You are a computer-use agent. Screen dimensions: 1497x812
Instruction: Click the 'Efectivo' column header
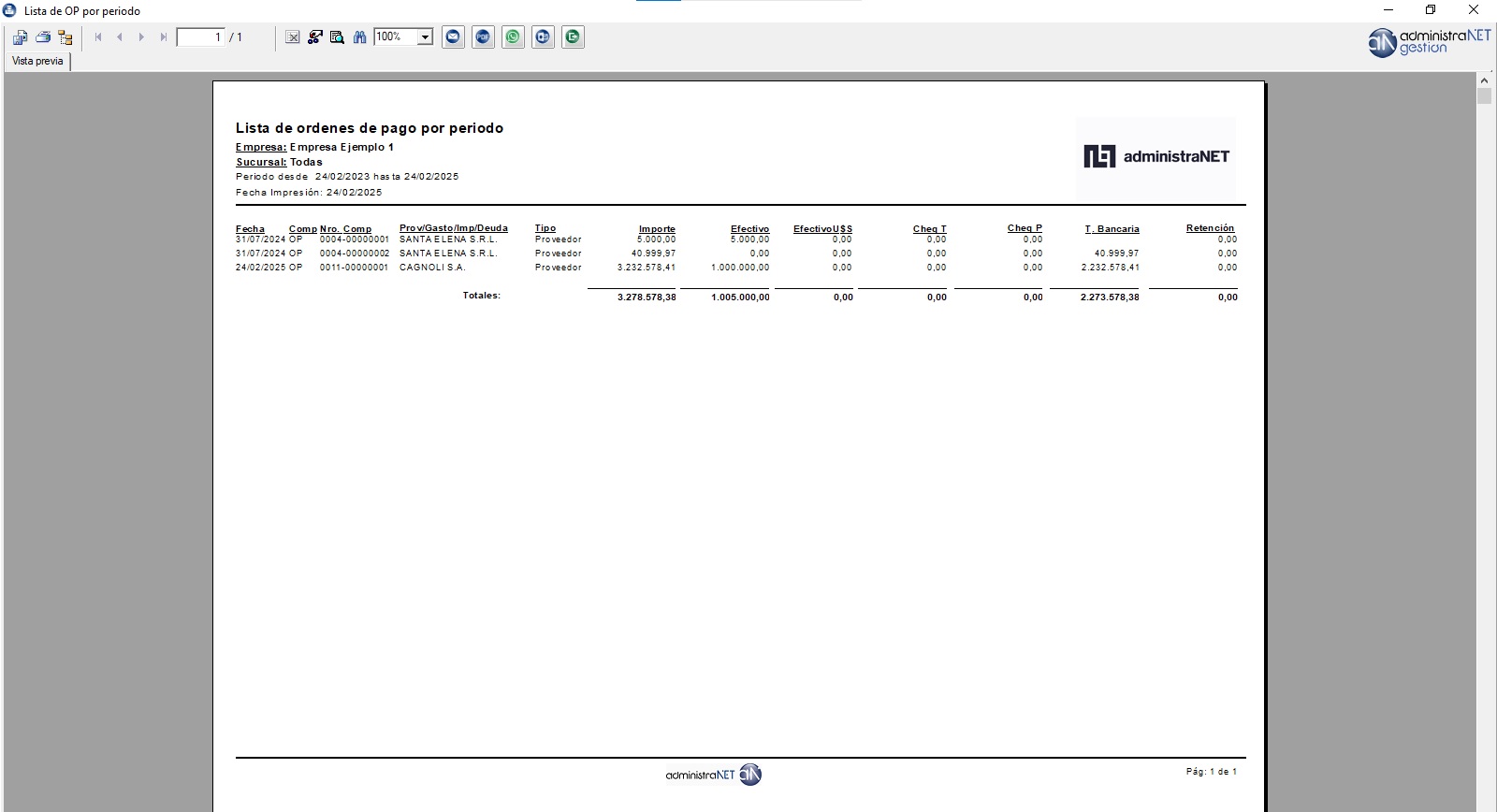(x=749, y=229)
